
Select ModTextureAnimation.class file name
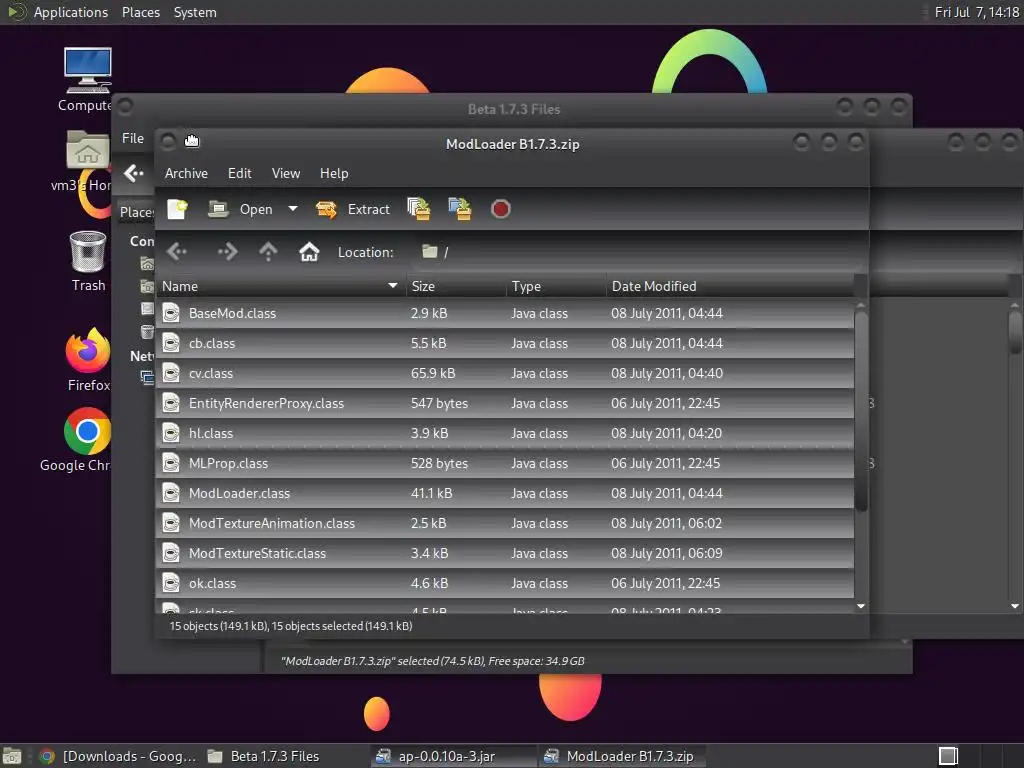click(272, 524)
